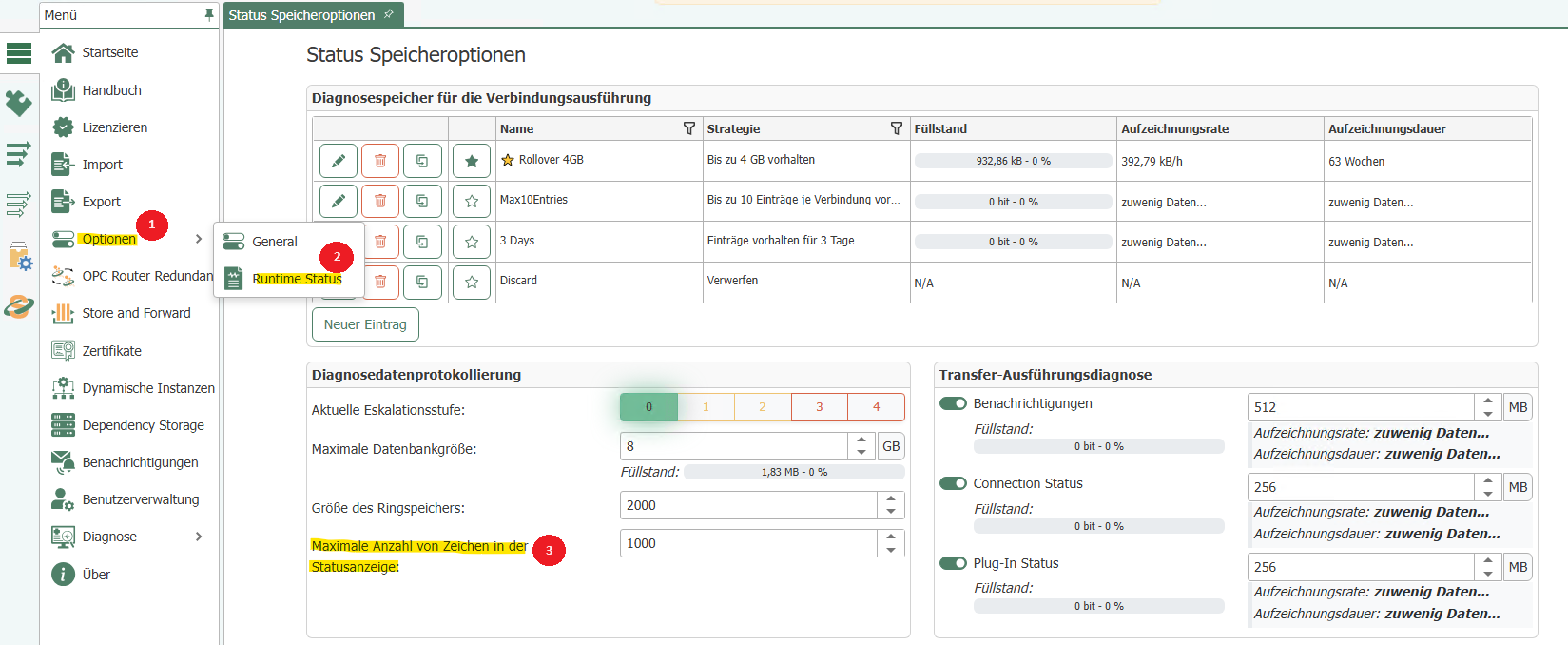Screen dimensions: 1568x645
Task: Expand the Optionen submenu chevron
Action: (199, 239)
